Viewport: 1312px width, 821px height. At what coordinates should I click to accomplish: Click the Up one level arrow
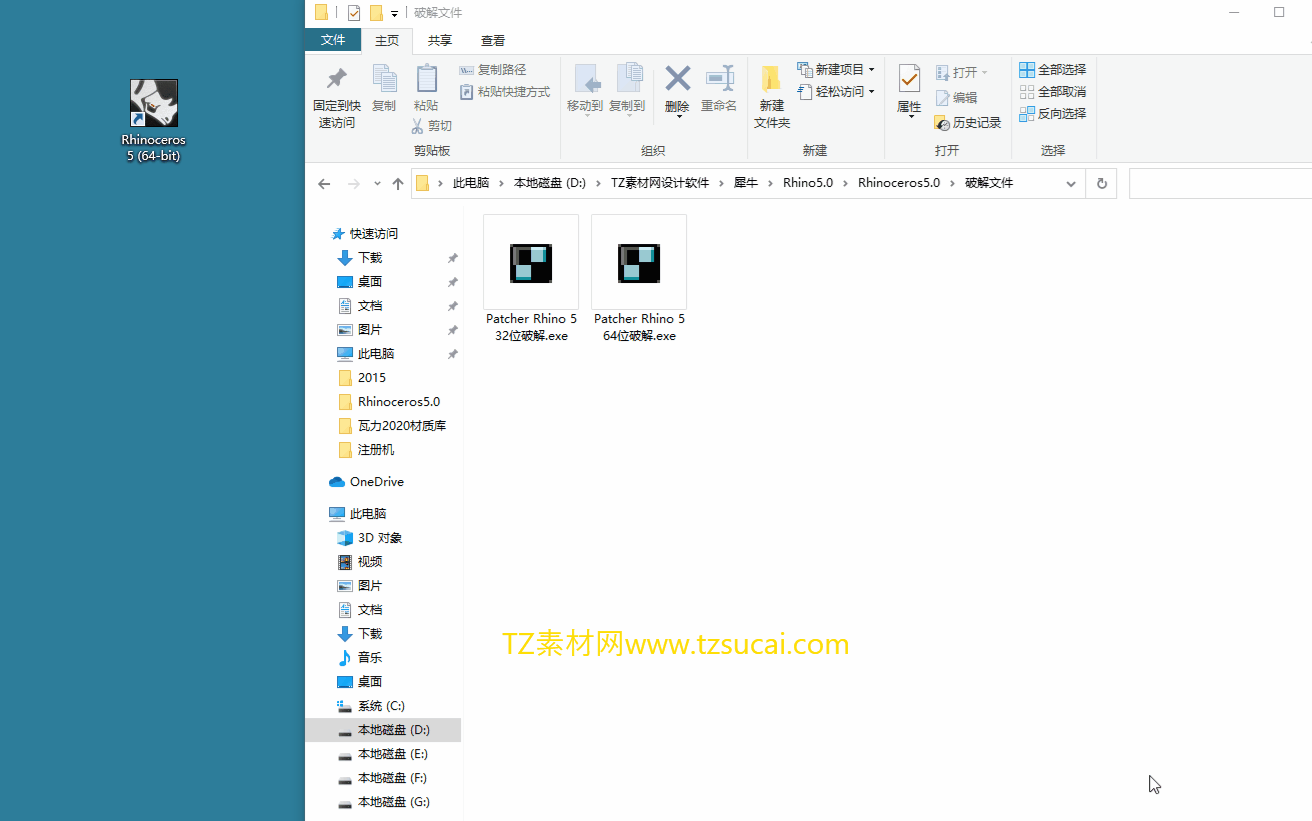click(x=398, y=184)
